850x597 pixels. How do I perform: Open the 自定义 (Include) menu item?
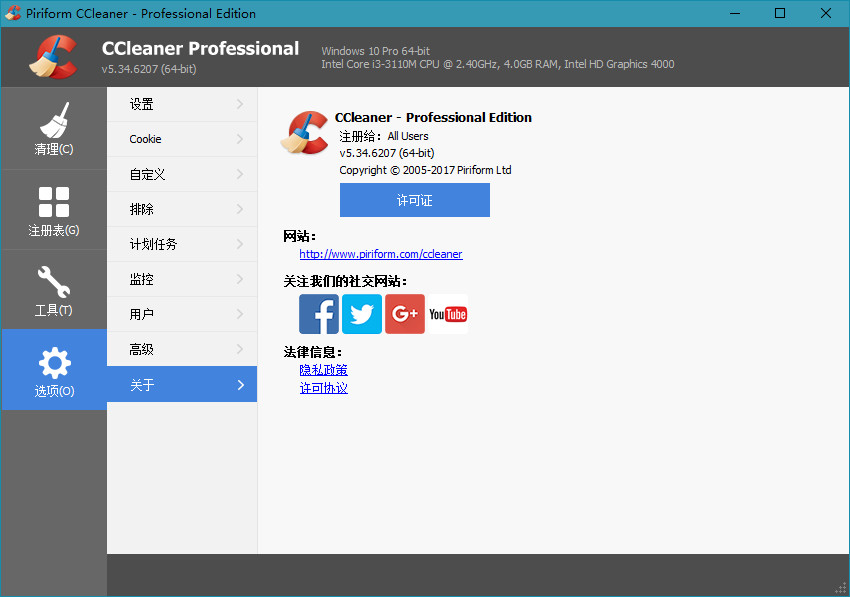click(x=182, y=174)
